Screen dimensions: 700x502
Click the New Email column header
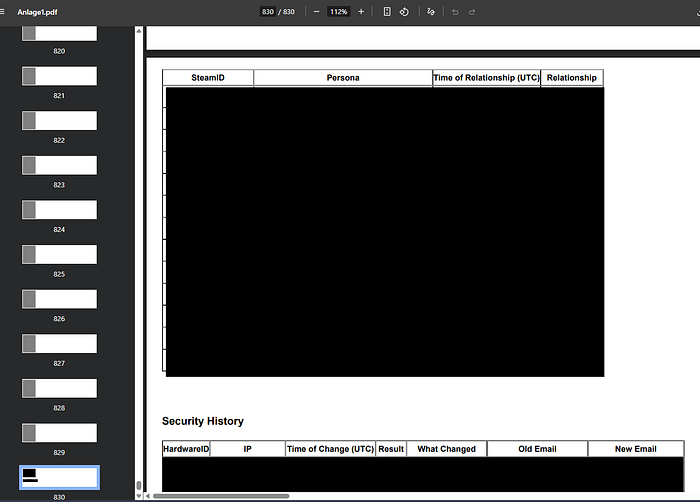(636, 449)
